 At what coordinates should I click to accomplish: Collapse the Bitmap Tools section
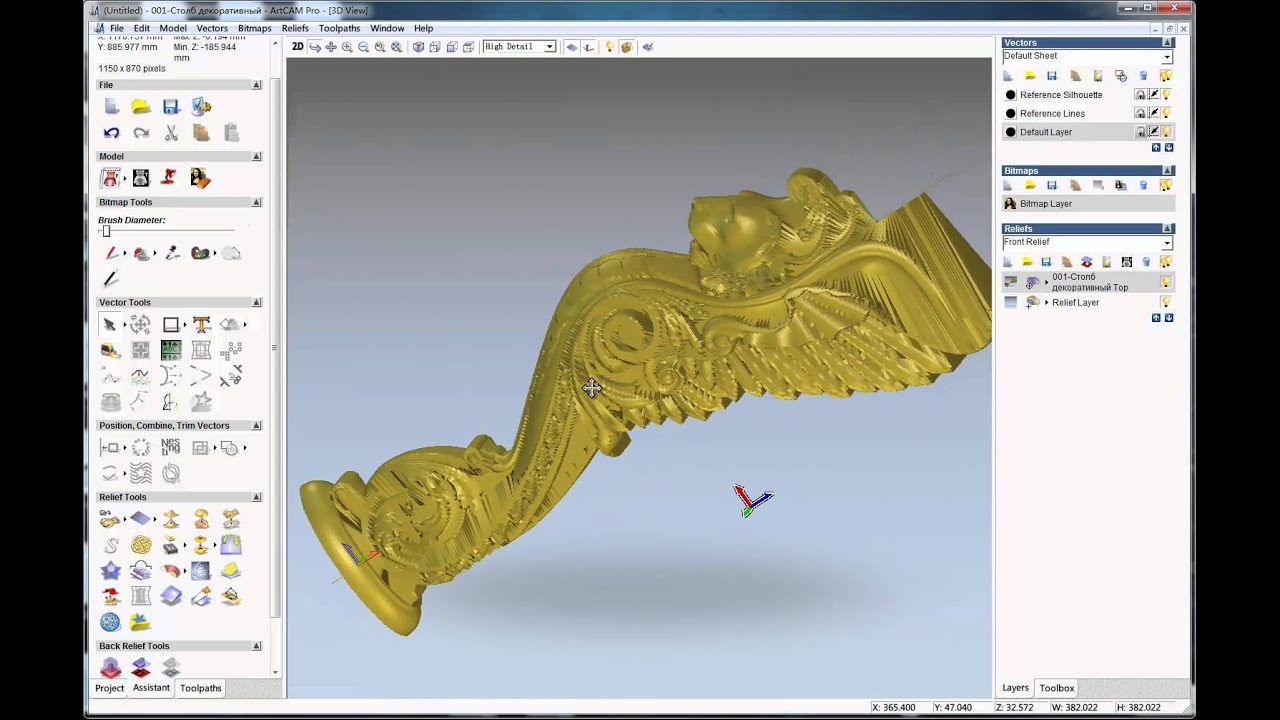[x=257, y=202]
